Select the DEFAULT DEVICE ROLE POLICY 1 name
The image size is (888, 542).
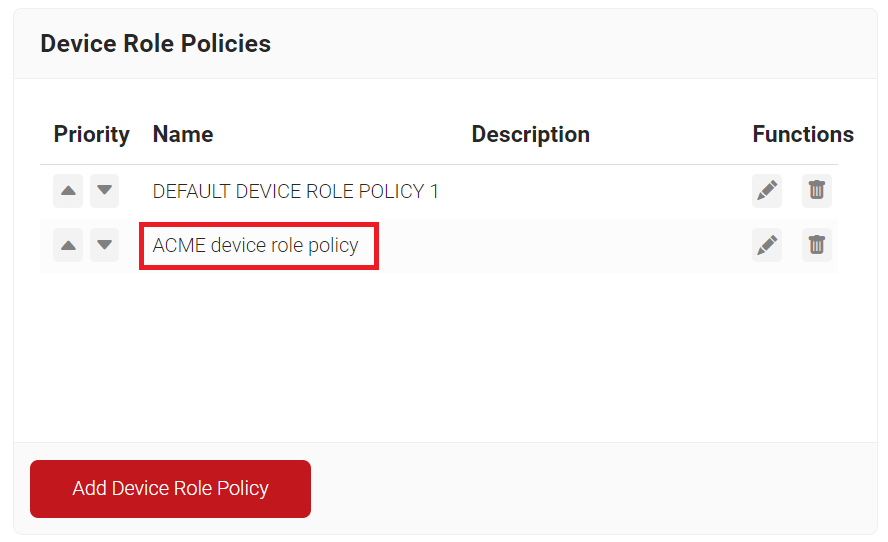(x=296, y=191)
